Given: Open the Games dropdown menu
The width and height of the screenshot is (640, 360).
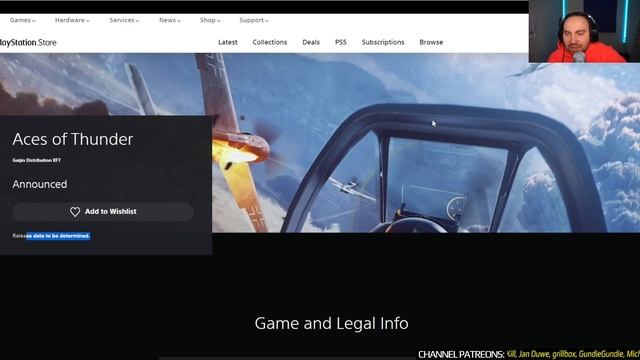Looking at the screenshot, I should [x=22, y=20].
